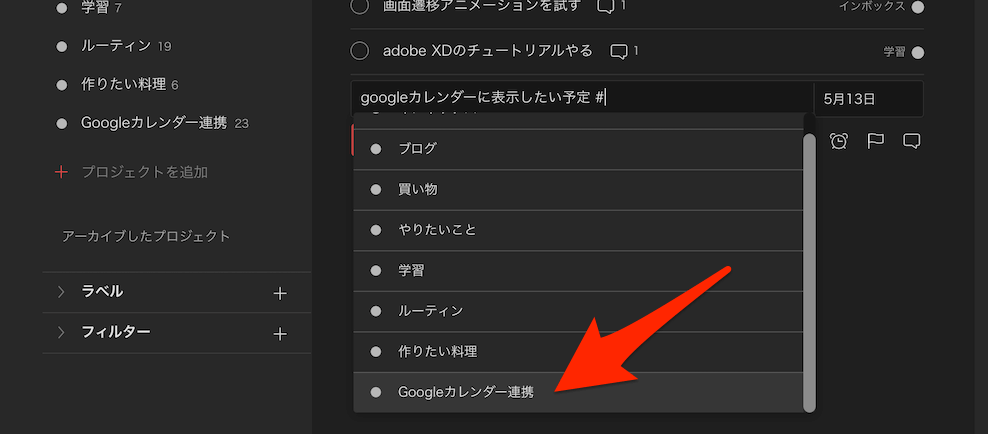Click the 画面遷移アニメーションを試す task title
Image resolution: width=988 pixels, height=434 pixels.
coord(481,6)
